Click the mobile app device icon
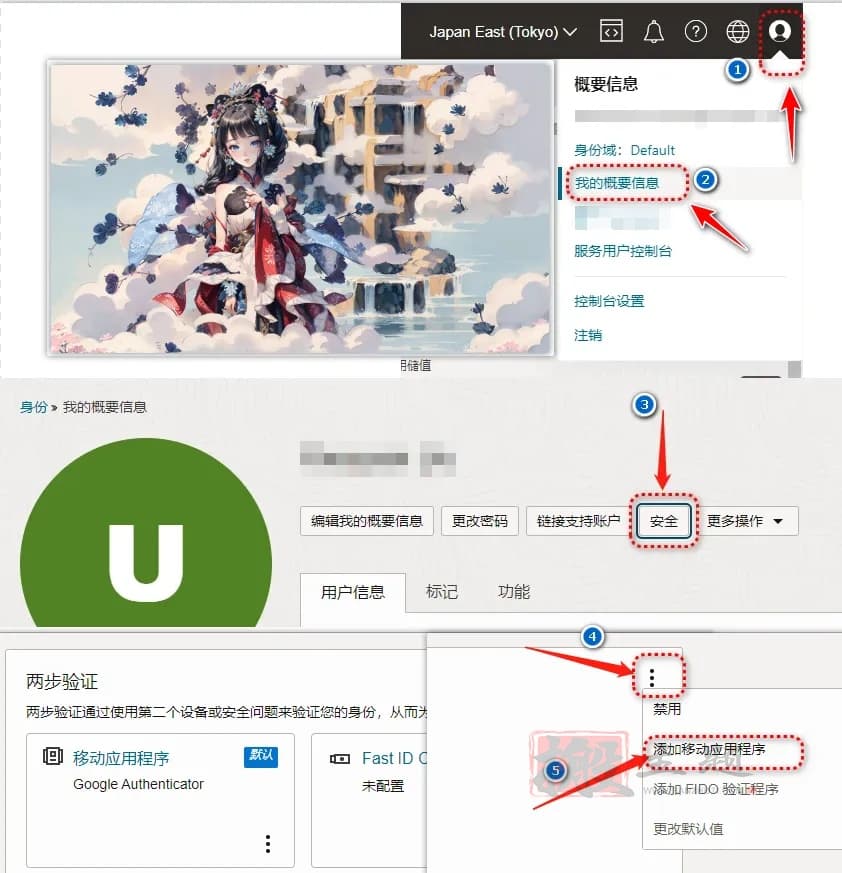The height and width of the screenshot is (873, 842). click(52, 756)
